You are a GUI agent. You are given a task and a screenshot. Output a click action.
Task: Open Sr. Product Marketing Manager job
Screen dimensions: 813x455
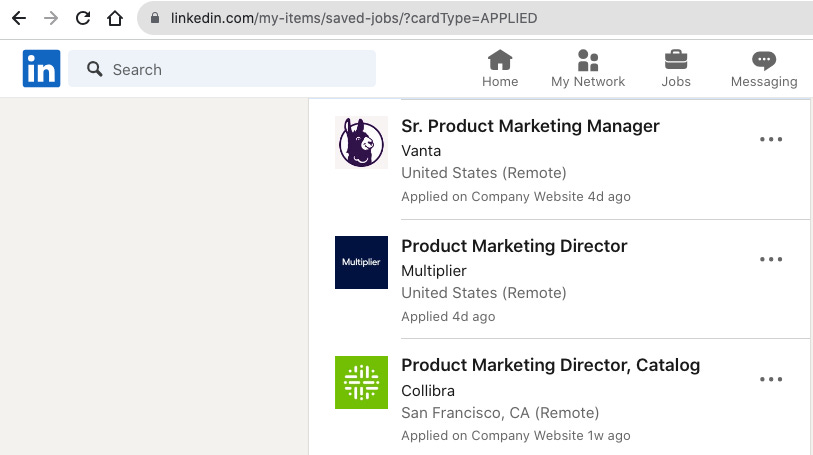pos(530,126)
